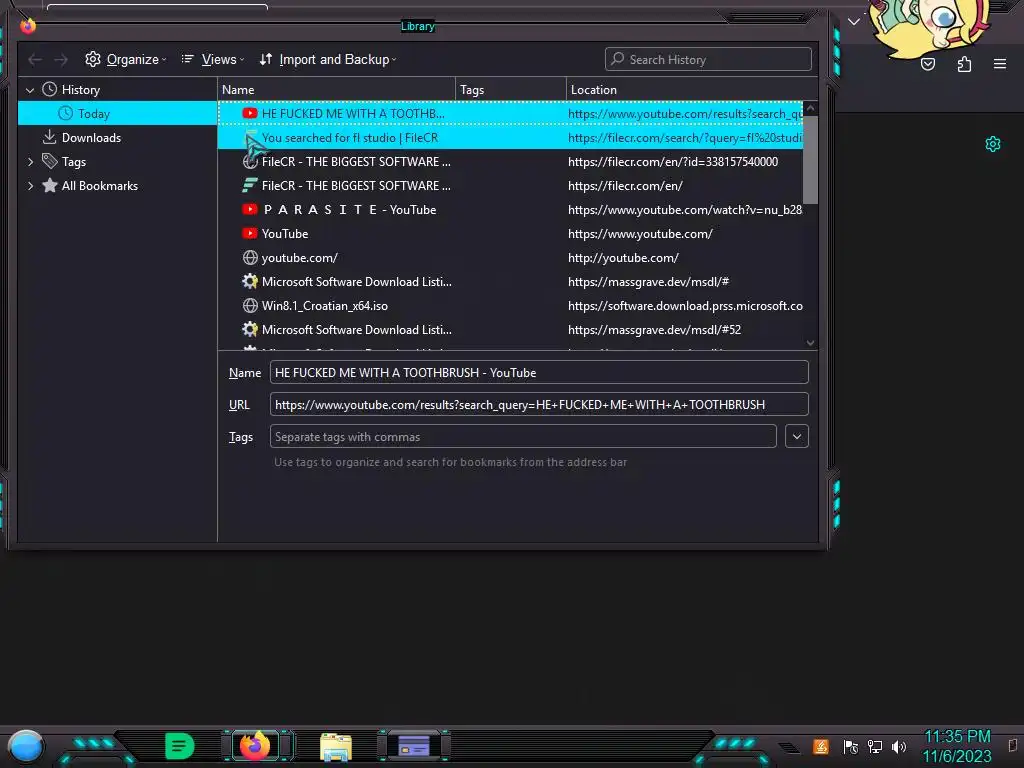The image size is (1024, 768).
Task: Click the gear favicon of the msdl/#52 row
Action: [249, 330]
